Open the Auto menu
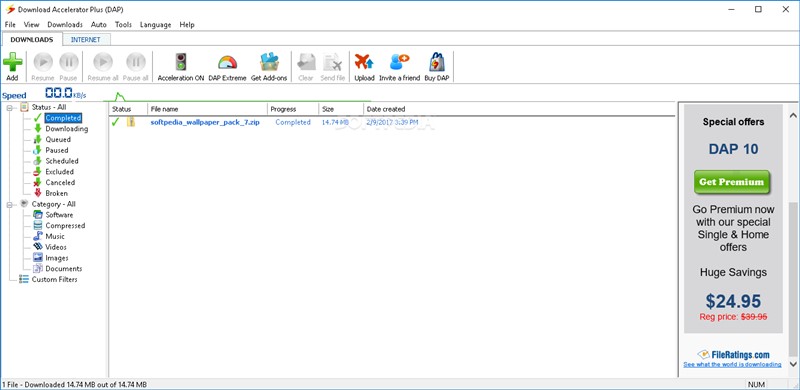The image size is (800, 390). pyautogui.click(x=98, y=25)
